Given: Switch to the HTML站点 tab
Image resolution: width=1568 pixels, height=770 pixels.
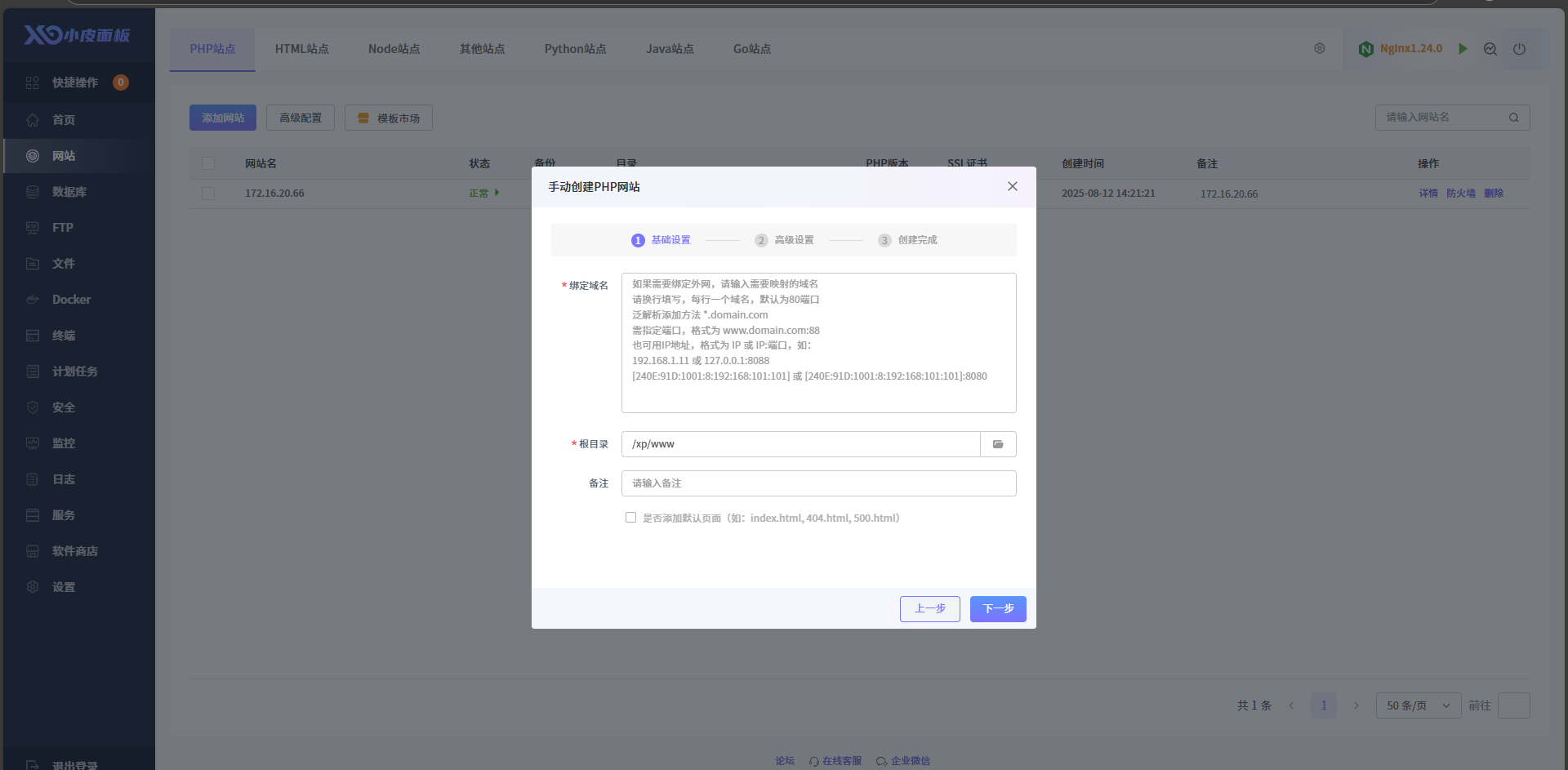Looking at the screenshot, I should pyautogui.click(x=301, y=49).
